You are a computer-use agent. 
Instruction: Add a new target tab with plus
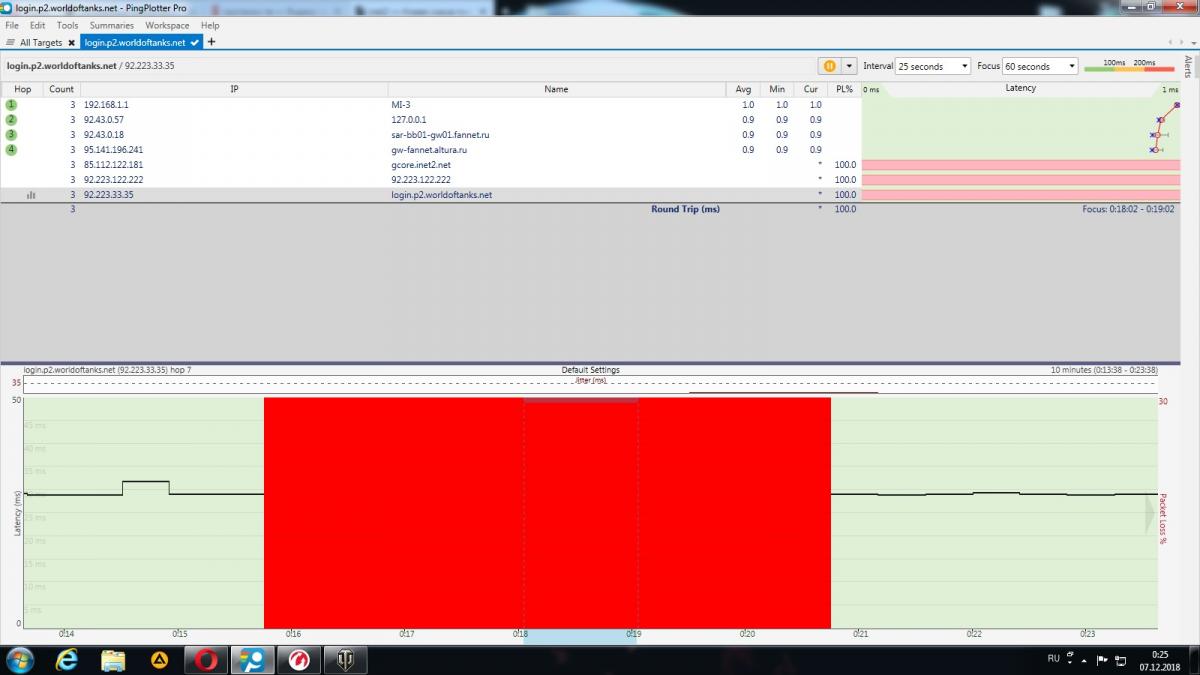[211, 42]
